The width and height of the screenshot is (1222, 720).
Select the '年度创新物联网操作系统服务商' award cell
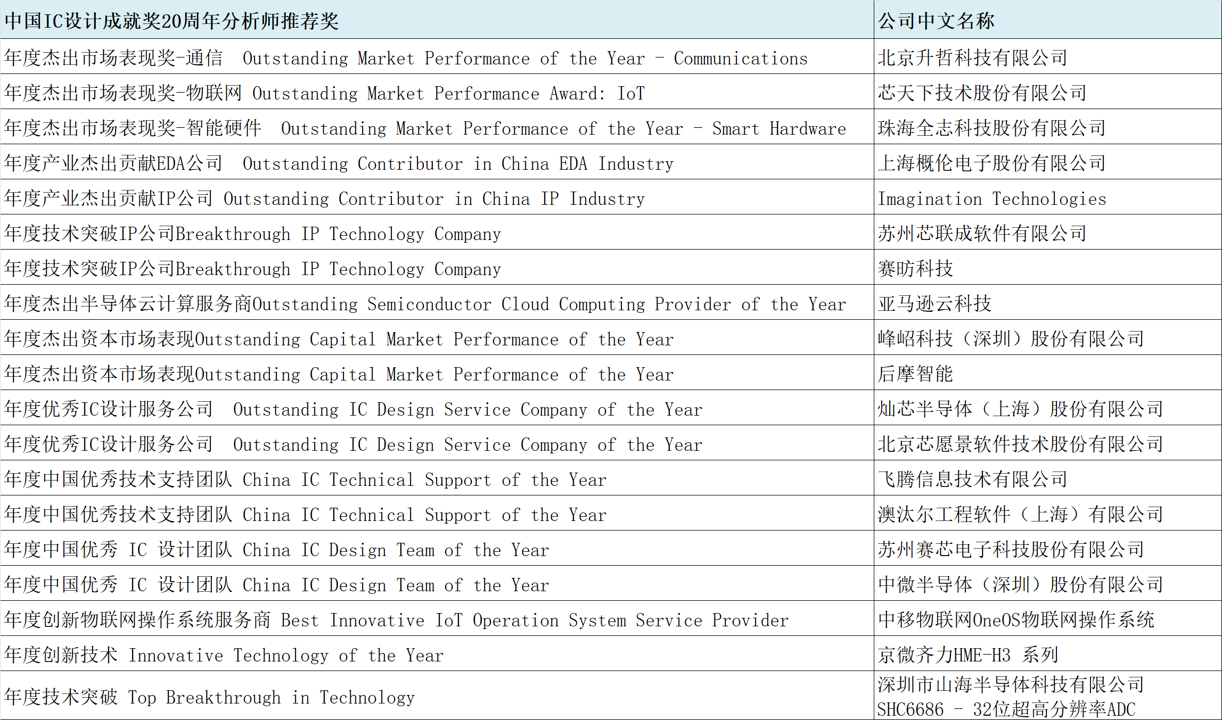point(437,619)
